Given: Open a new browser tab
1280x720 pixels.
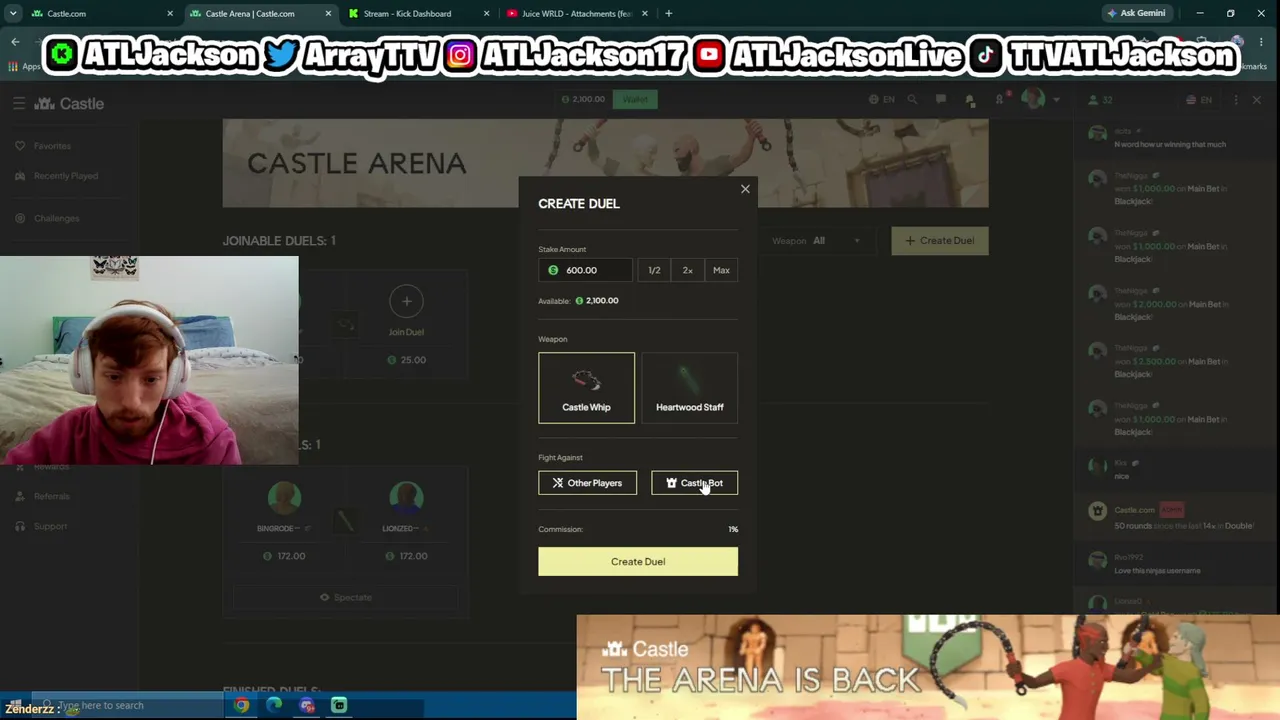Looking at the screenshot, I should click(669, 13).
